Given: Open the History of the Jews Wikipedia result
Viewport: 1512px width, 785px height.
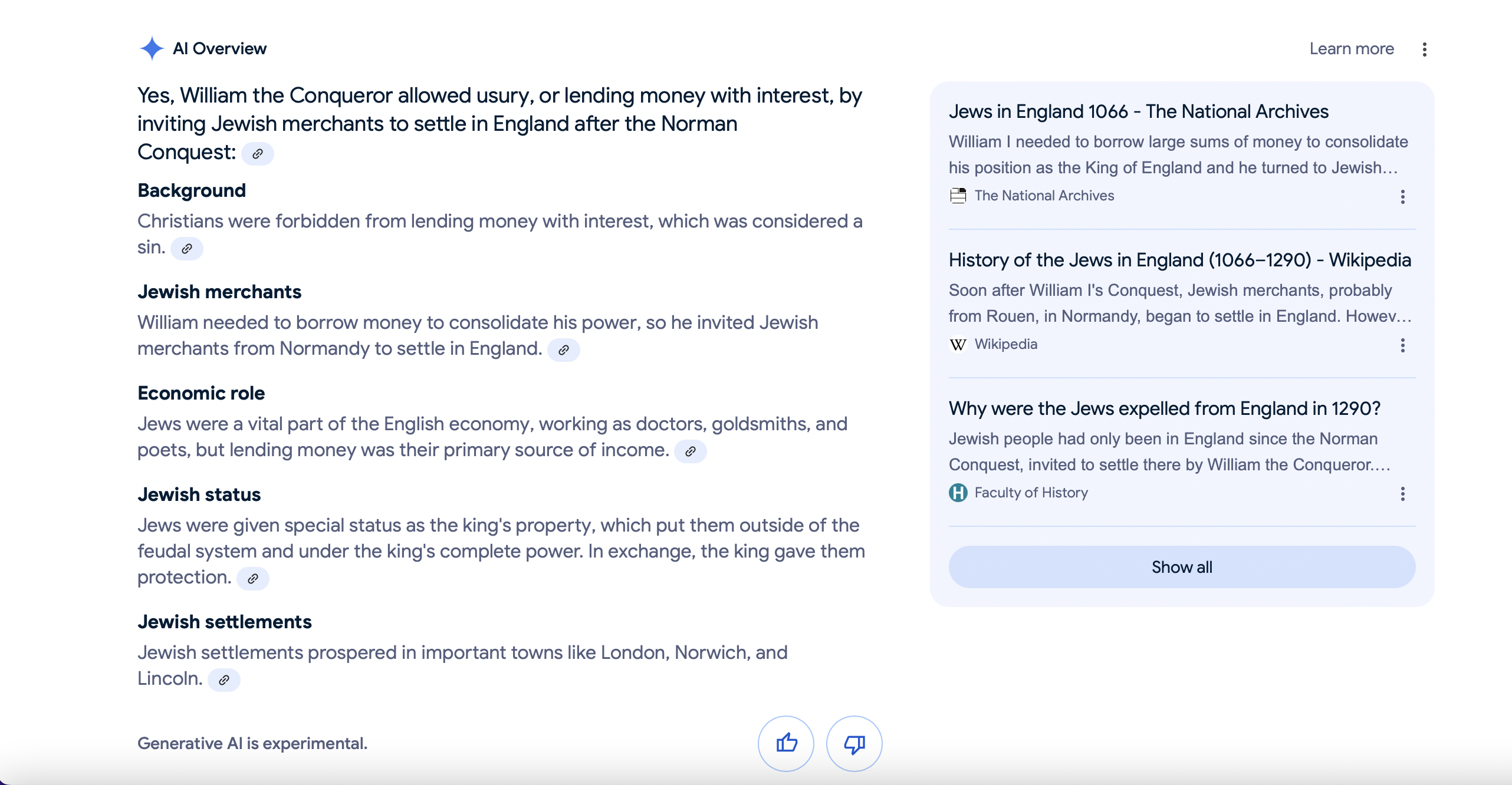Looking at the screenshot, I should (x=1179, y=260).
